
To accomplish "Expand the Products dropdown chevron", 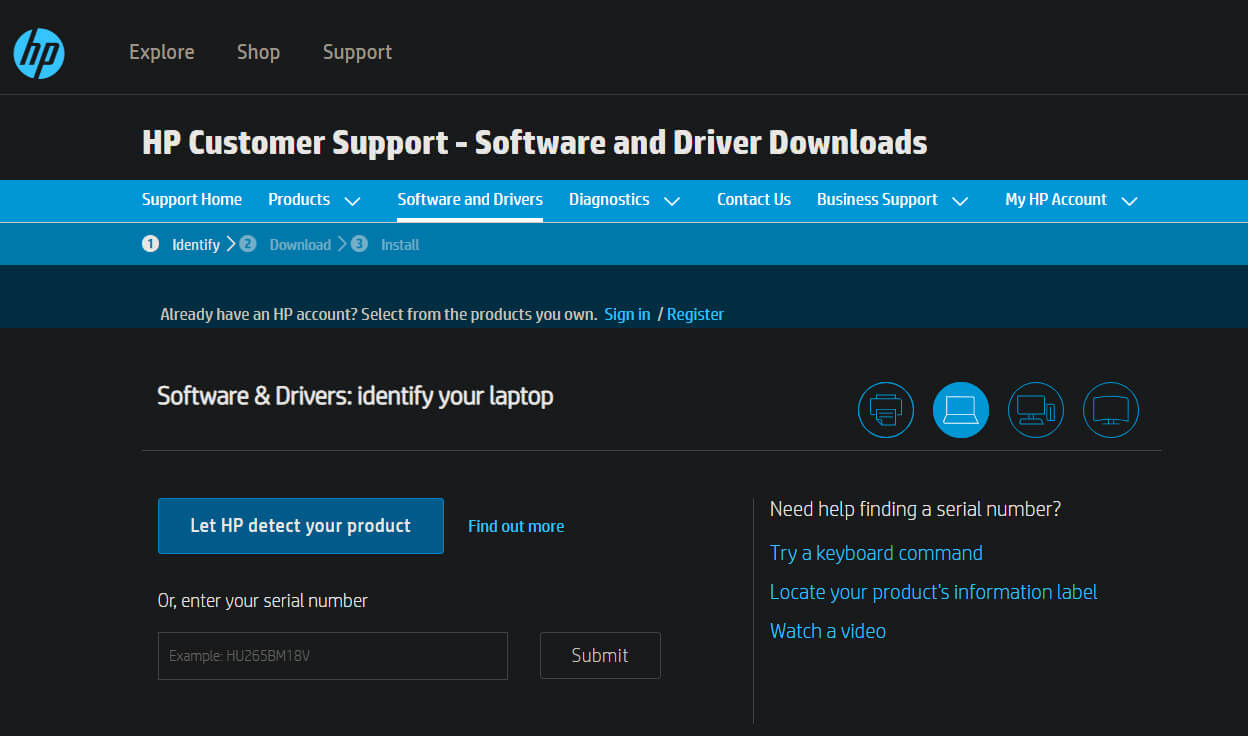I will (x=352, y=201).
